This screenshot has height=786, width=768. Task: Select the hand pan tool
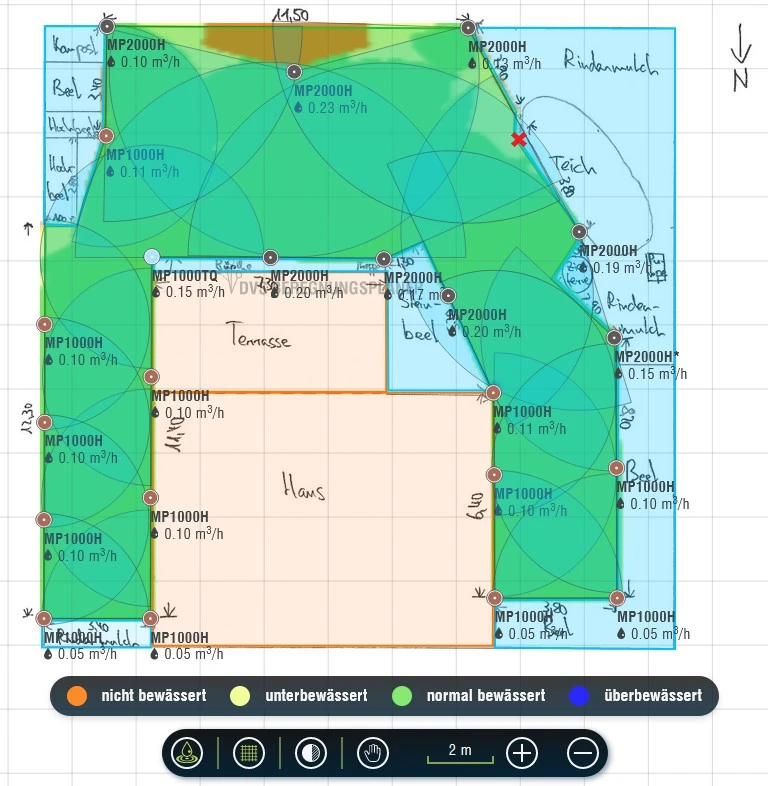tap(374, 753)
